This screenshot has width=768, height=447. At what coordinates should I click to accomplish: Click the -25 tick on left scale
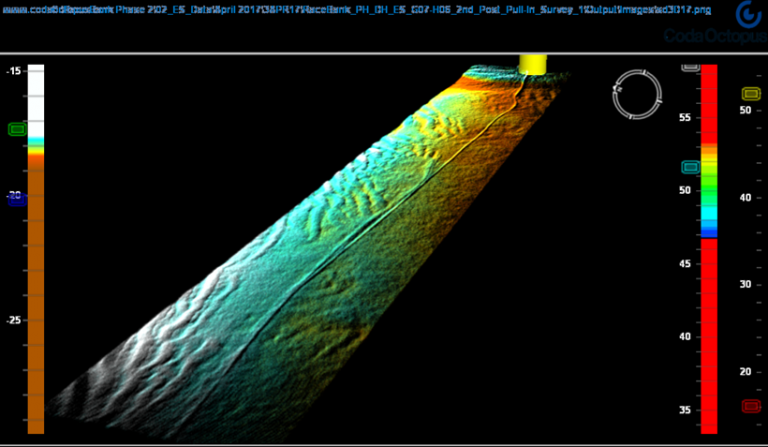coord(14,320)
